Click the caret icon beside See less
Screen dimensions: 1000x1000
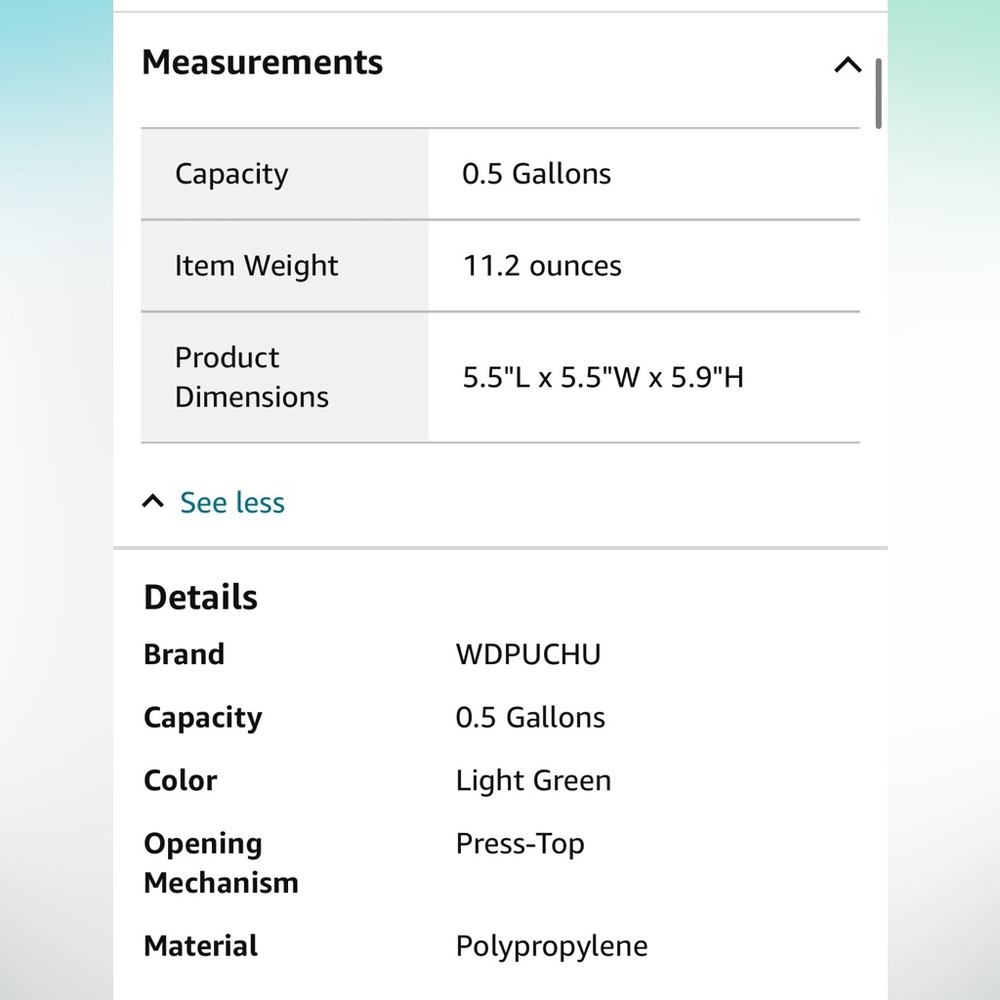coord(153,501)
